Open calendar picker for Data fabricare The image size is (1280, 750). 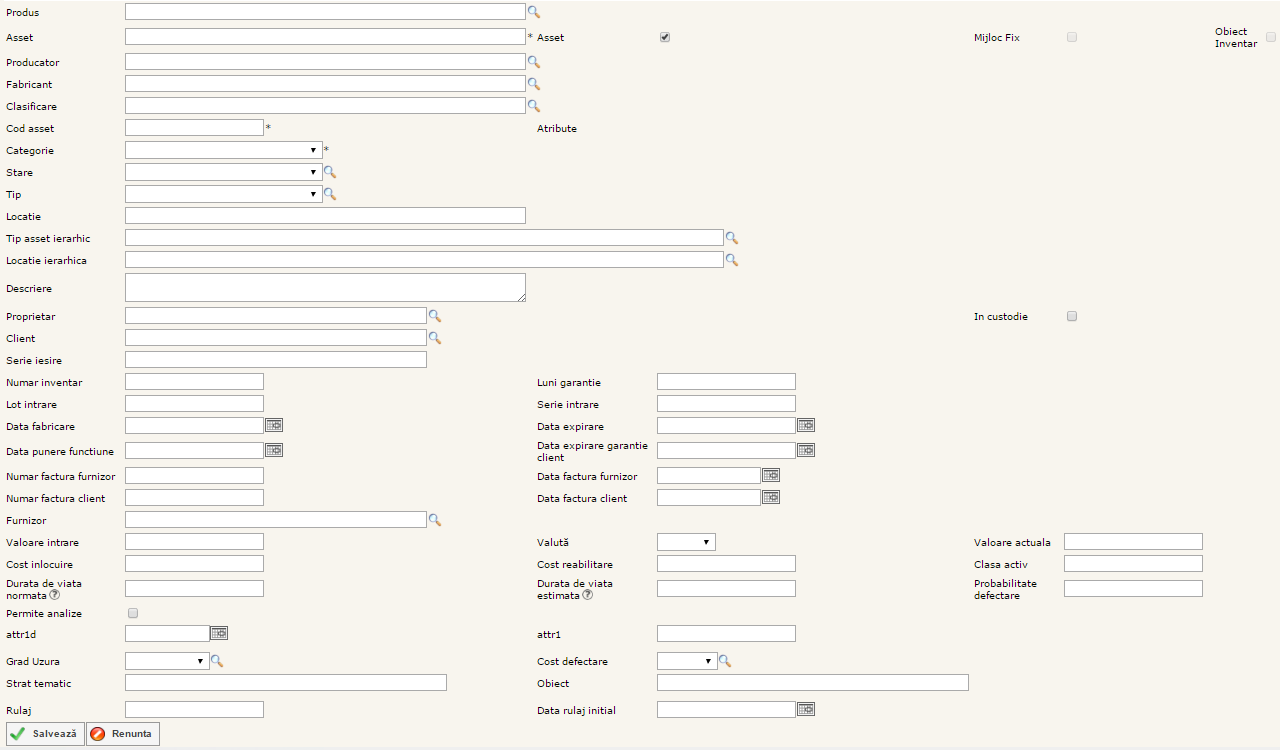274,426
